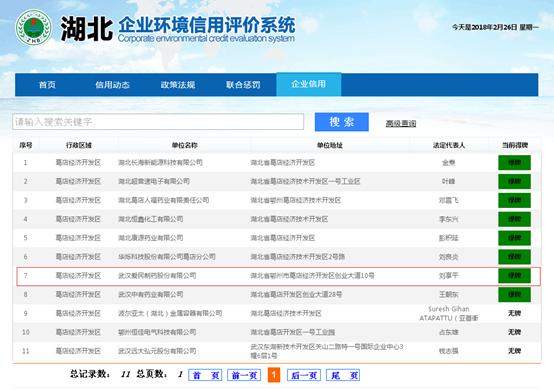
Task: Select the orange page 1 button
Action: [x=274, y=375]
